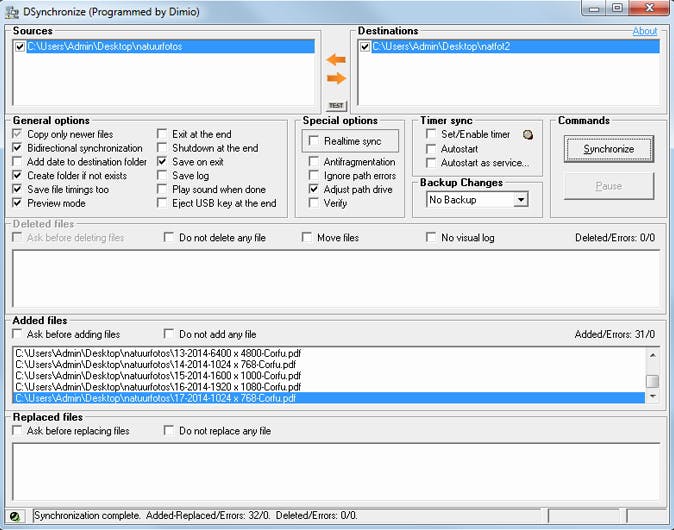The height and width of the screenshot is (530, 674).
Task: Select 17-2014-1024 x 768-Corfu.pdf entry
Action: click(329, 398)
